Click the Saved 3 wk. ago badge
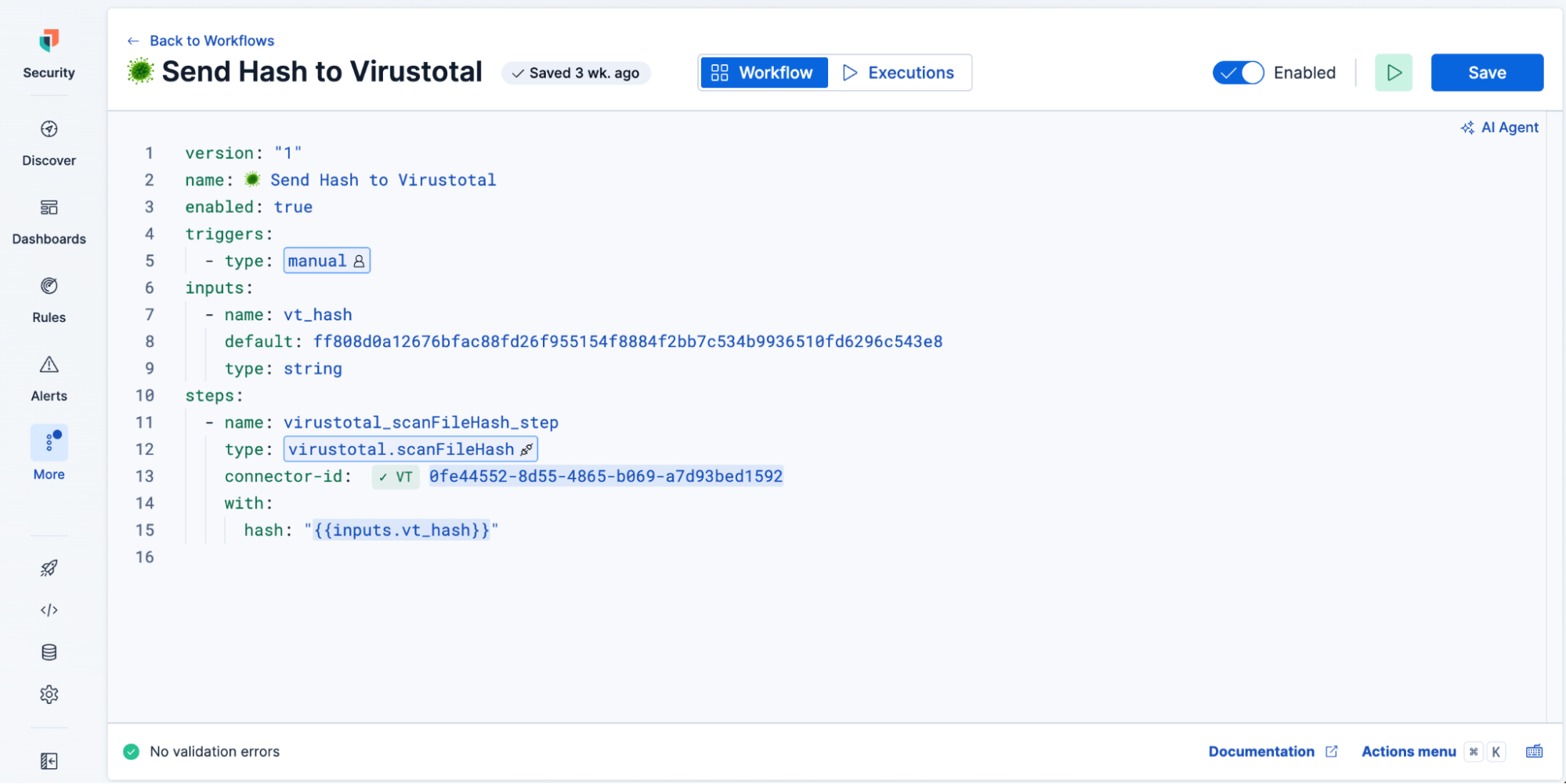1566x784 pixels. tap(576, 73)
